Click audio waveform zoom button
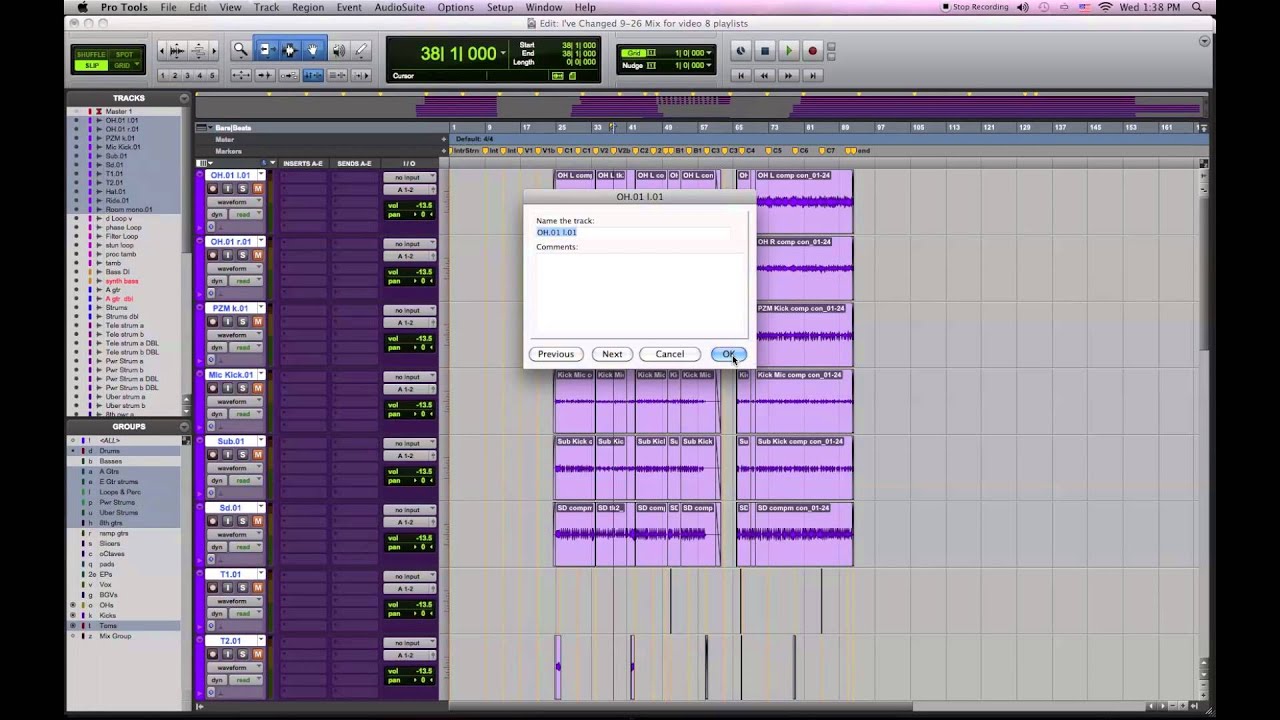 (177, 50)
